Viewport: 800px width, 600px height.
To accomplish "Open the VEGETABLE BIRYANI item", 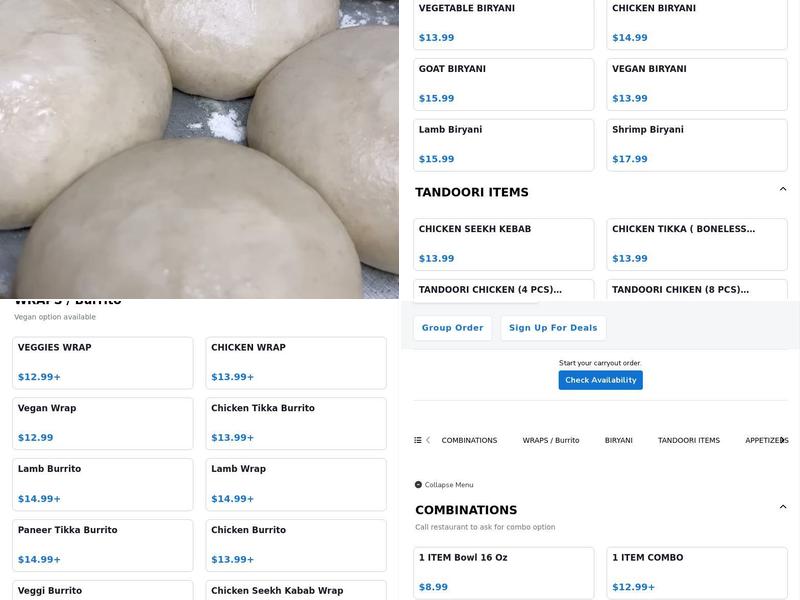I will coord(504,23).
